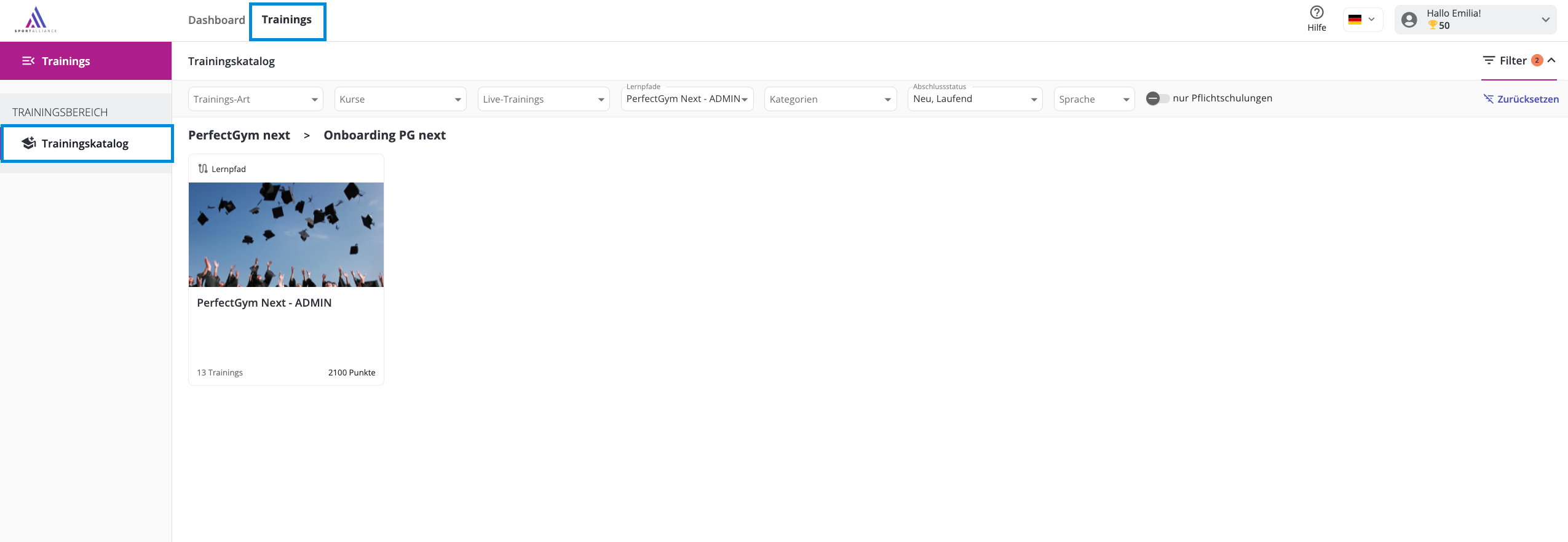Click the Sport Alliance logo

(36, 20)
